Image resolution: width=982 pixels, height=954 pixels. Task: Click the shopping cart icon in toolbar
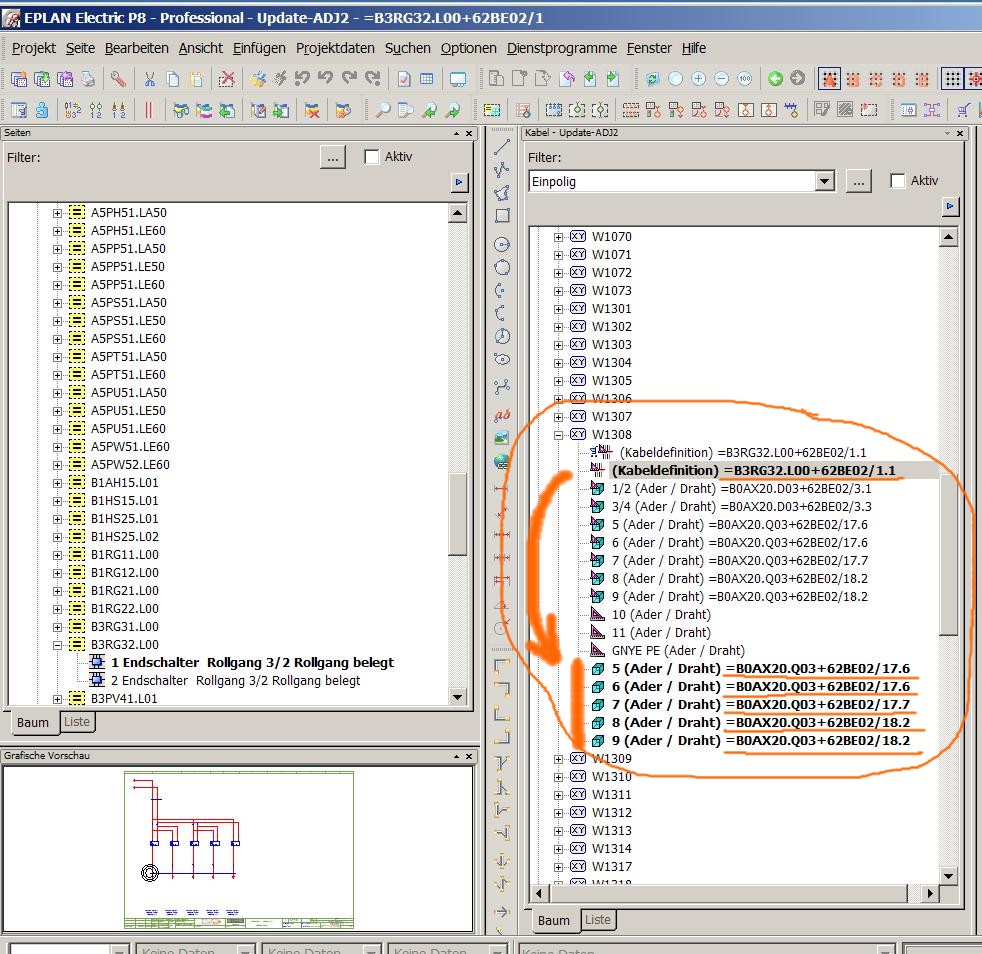[963, 111]
